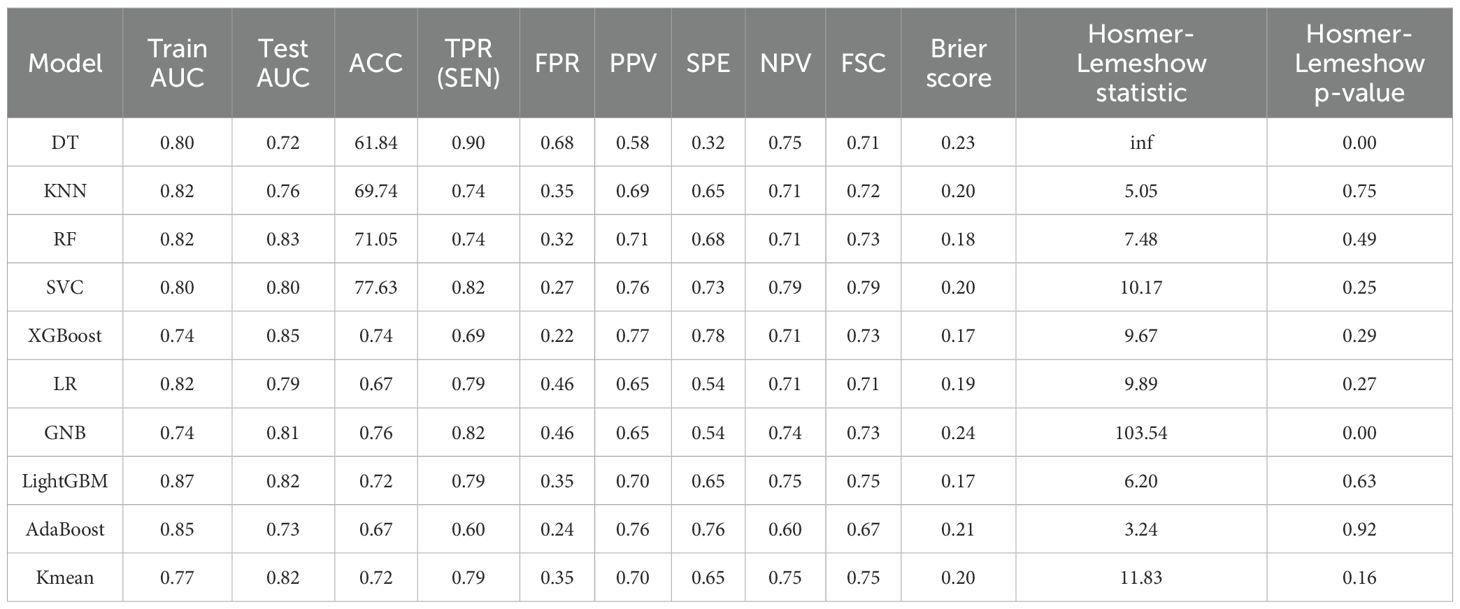Click the Hosmer-Lemeshow p-value header

click(1359, 64)
